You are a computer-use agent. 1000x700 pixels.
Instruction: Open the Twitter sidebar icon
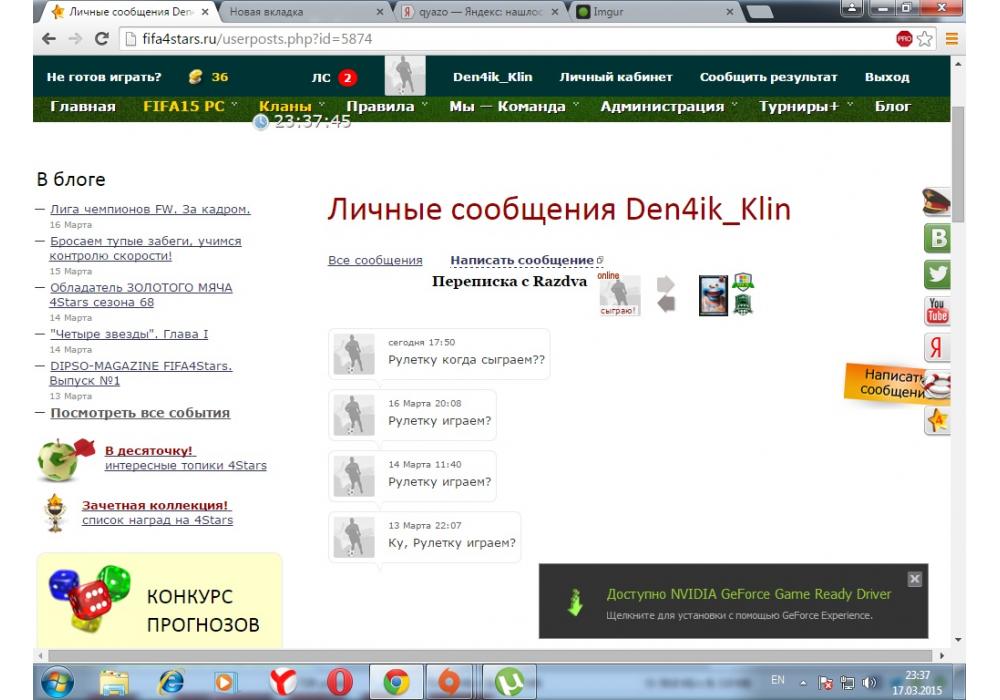coord(938,275)
